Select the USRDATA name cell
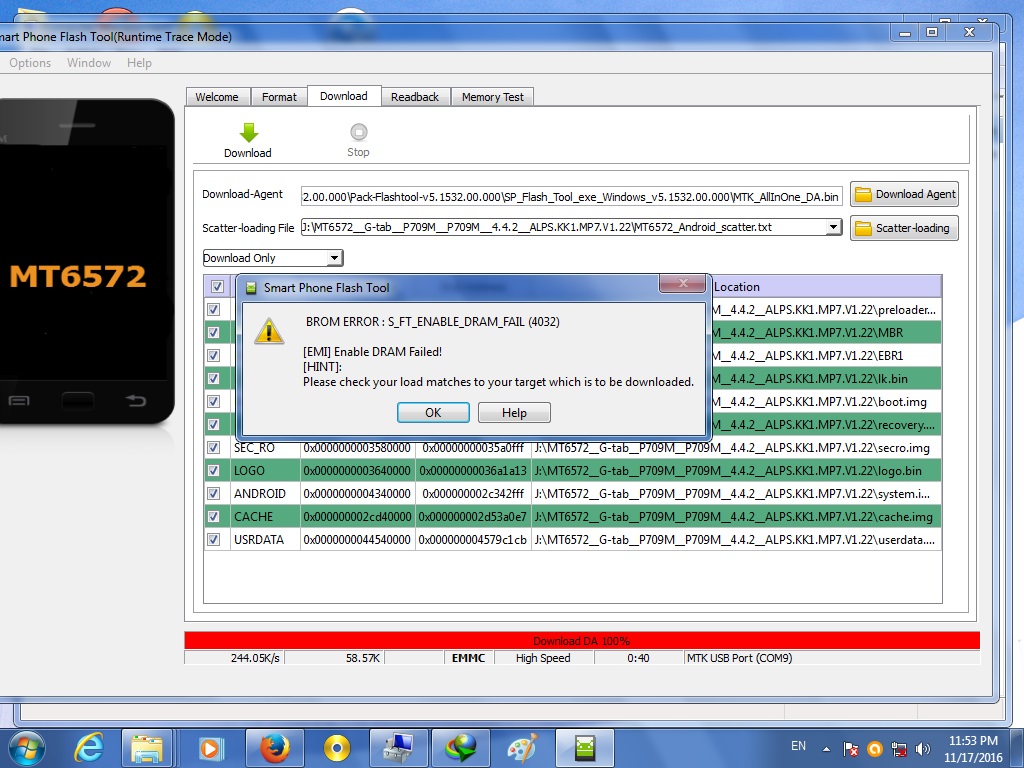The height and width of the screenshot is (768, 1024). point(265,539)
